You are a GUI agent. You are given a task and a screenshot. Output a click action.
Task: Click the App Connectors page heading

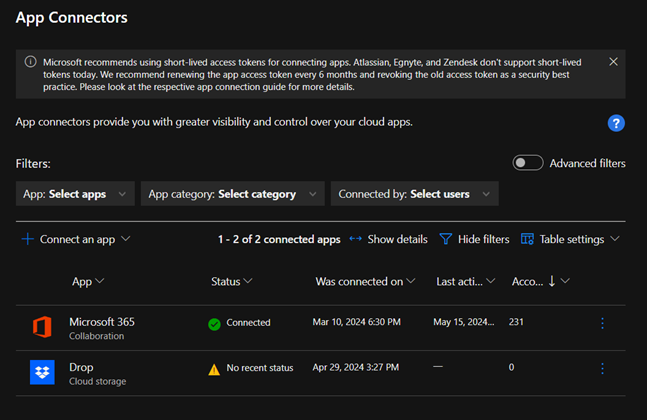[72, 17]
